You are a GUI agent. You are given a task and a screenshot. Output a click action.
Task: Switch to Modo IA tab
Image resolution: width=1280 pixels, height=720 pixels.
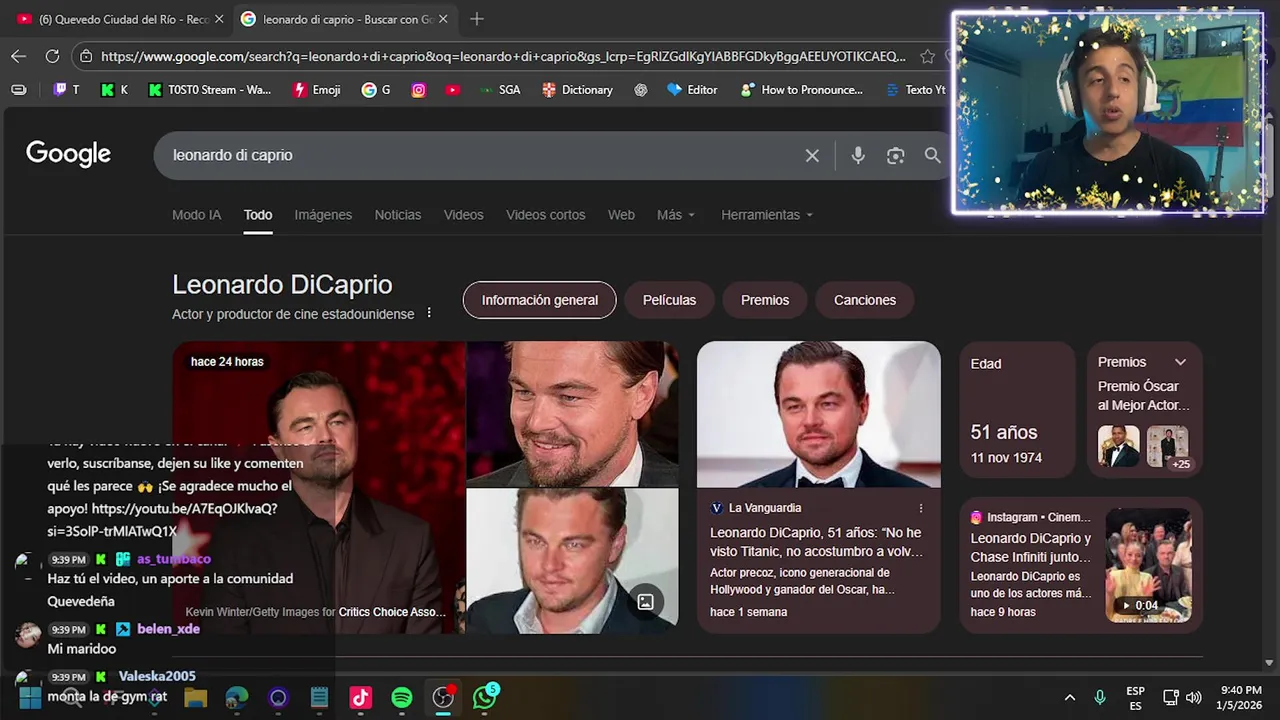[196, 215]
